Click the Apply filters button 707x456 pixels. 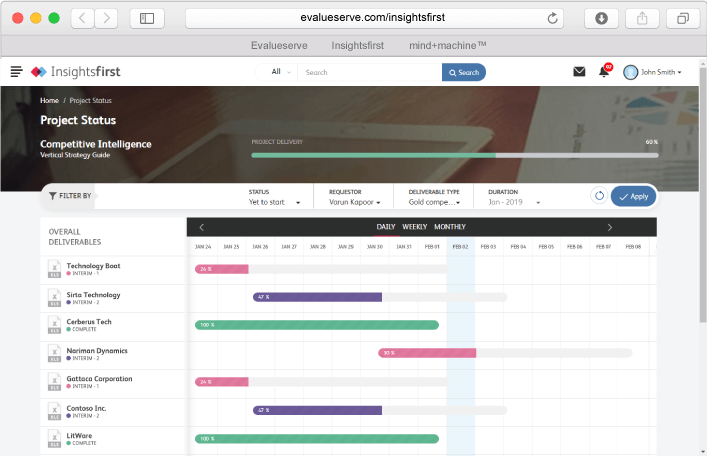point(633,196)
